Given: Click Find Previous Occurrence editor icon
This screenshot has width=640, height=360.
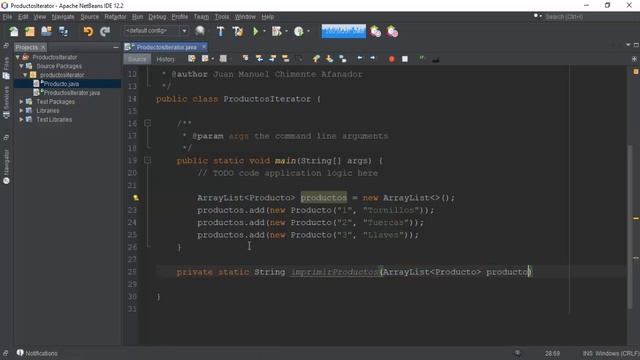Looking at the screenshot, I should 259,59.
